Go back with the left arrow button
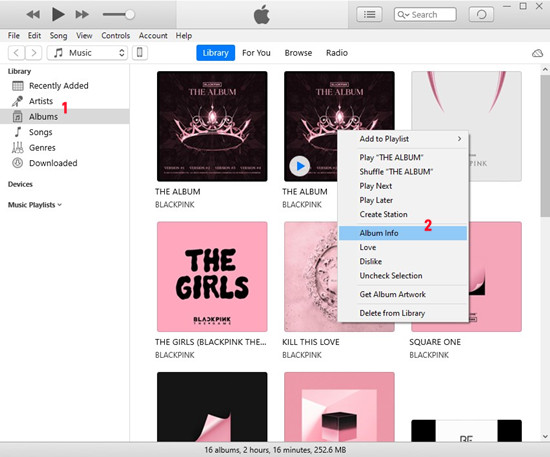Image resolution: width=550 pixels, height=457 pixels. click(x=16, y=53)
